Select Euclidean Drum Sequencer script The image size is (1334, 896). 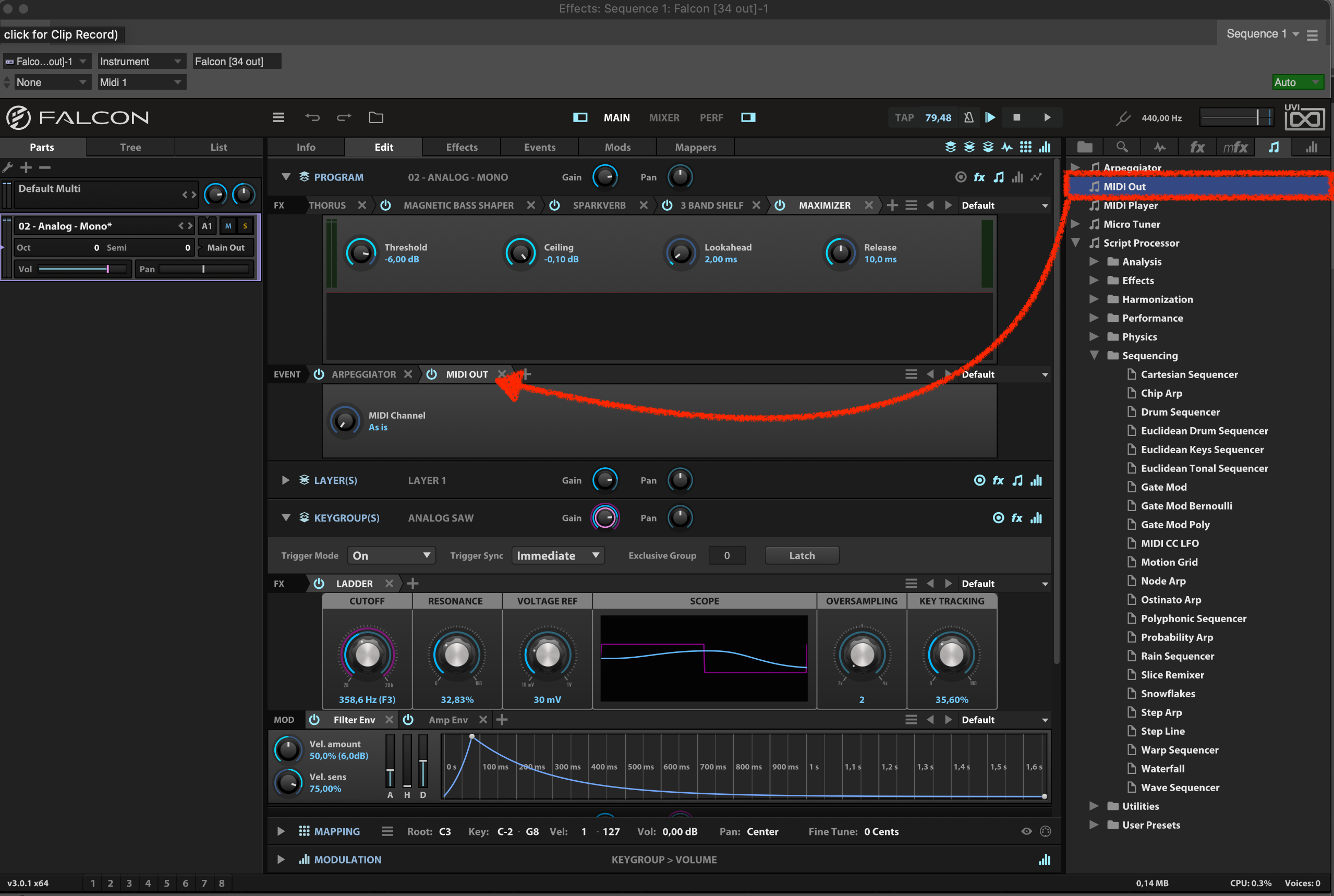[1204, 431]
